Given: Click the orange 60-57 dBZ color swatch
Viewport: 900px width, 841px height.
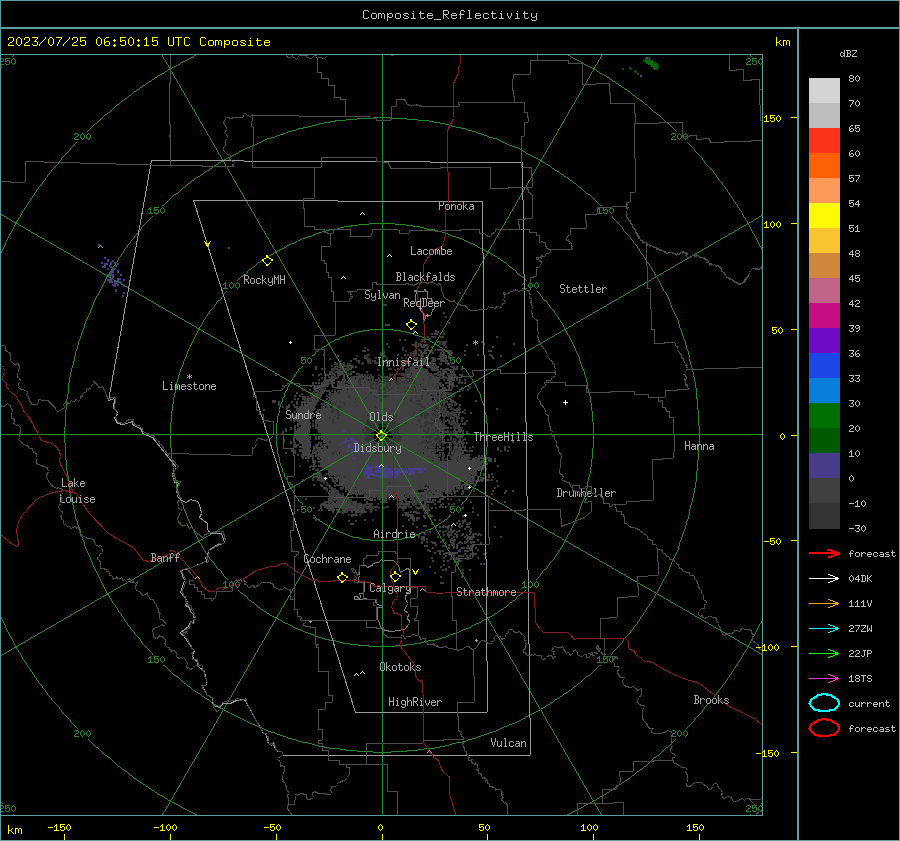Looking at the screenshot, I should point(824,166).
